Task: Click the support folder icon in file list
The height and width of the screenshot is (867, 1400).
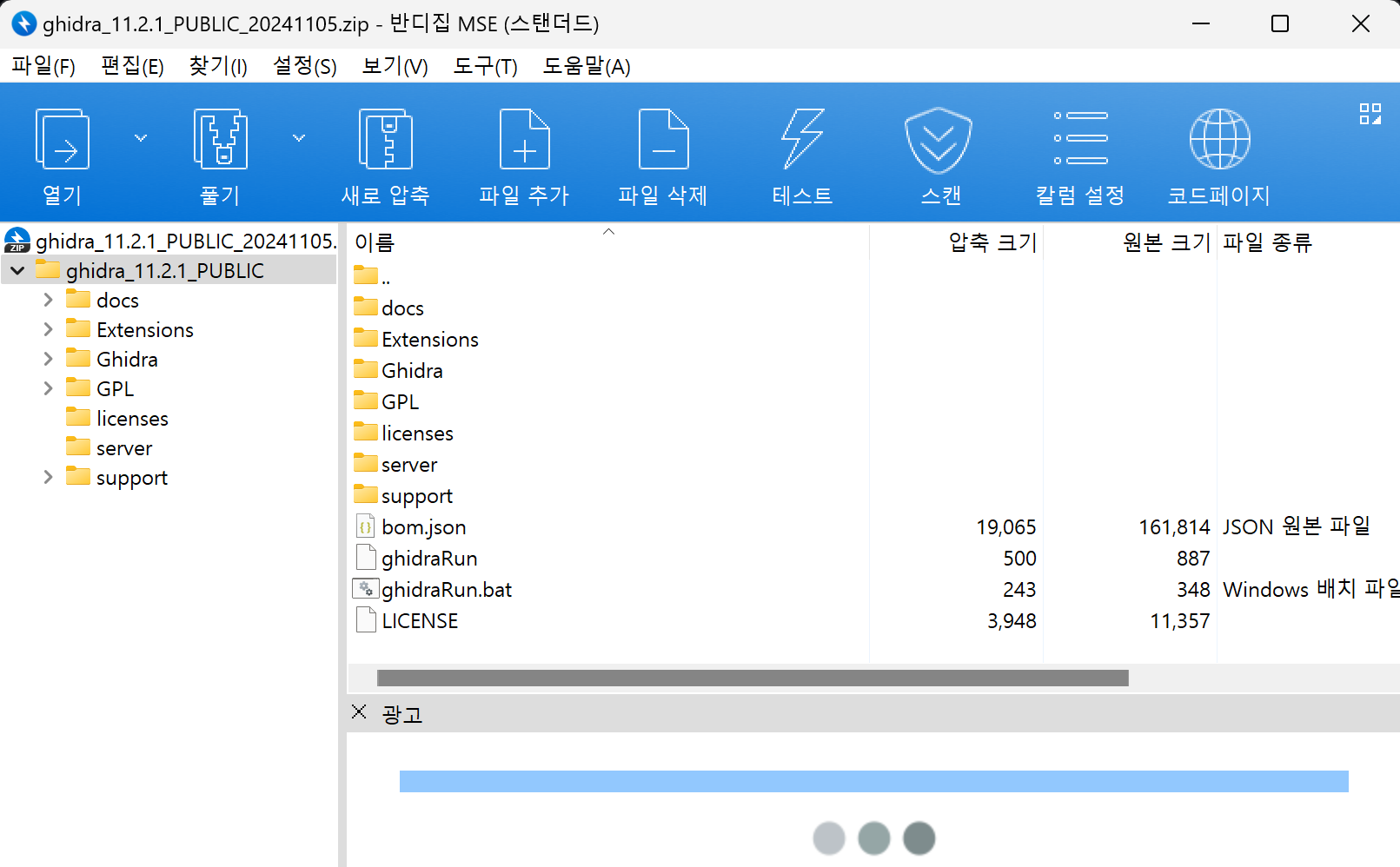Action: click(x=366, y=494)
